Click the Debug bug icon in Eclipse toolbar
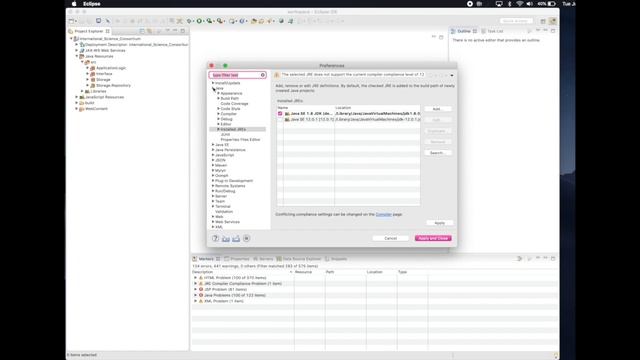The height and width of the screenshot is (360, 640). click(x=189, y=21)
